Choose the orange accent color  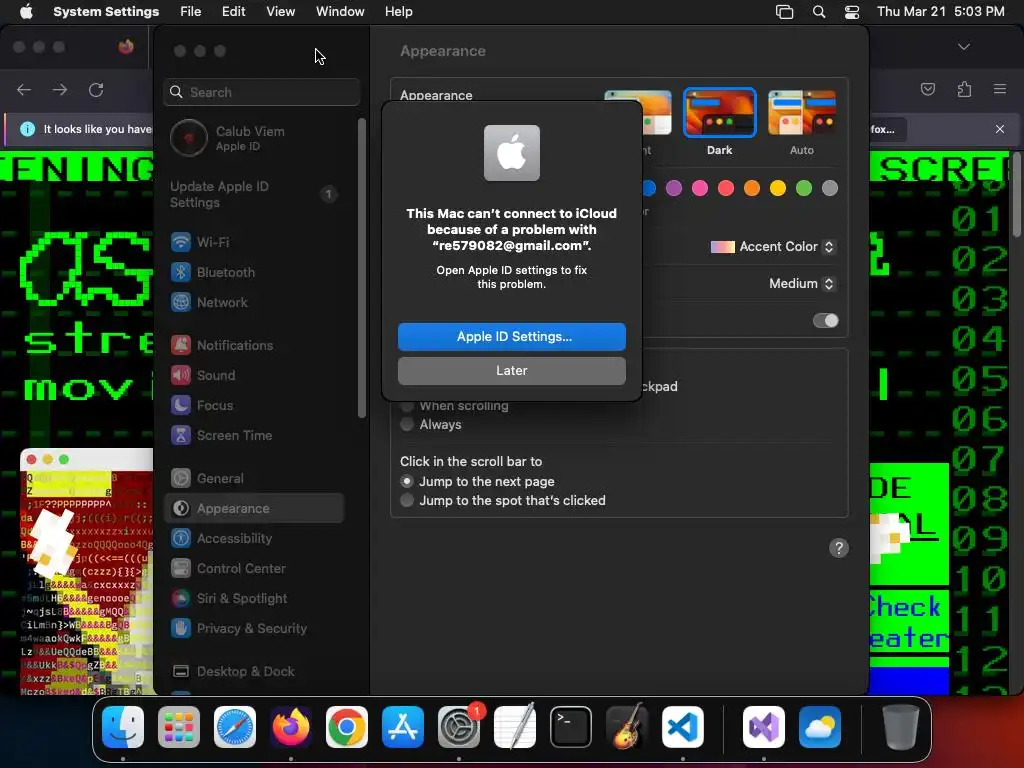coord(752,189)
